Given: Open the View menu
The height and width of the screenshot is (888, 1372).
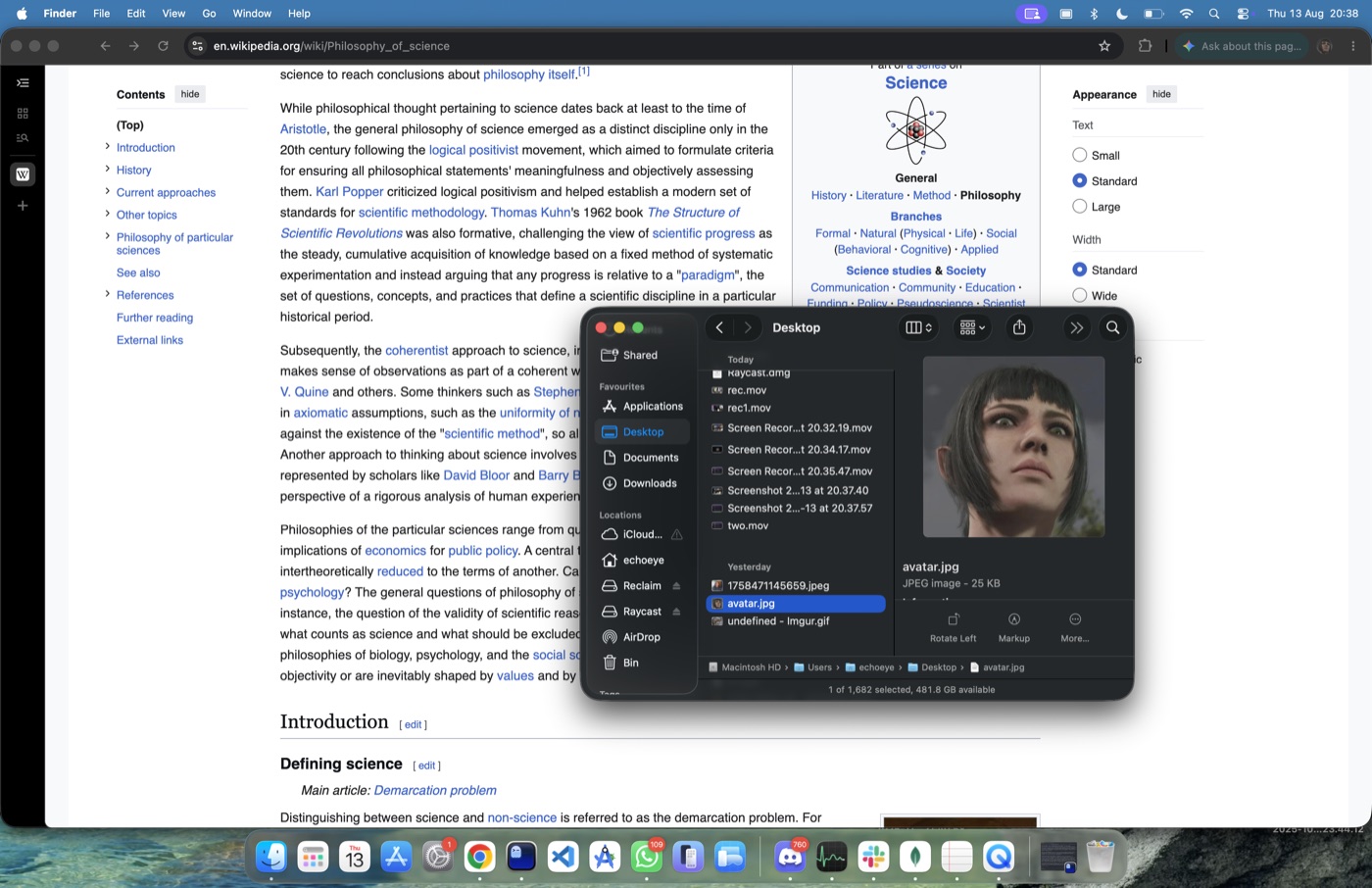Looking at the screenshot, I should (x=173, y=14).
